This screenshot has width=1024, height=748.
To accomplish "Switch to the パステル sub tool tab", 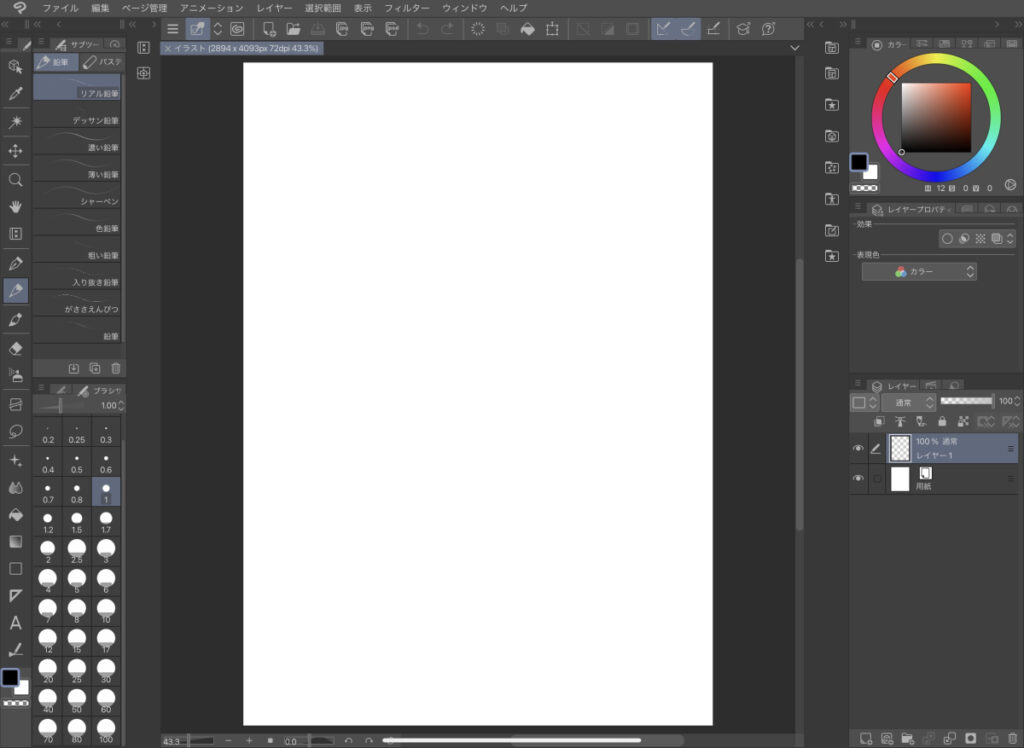I will click(x=103, y=62).
